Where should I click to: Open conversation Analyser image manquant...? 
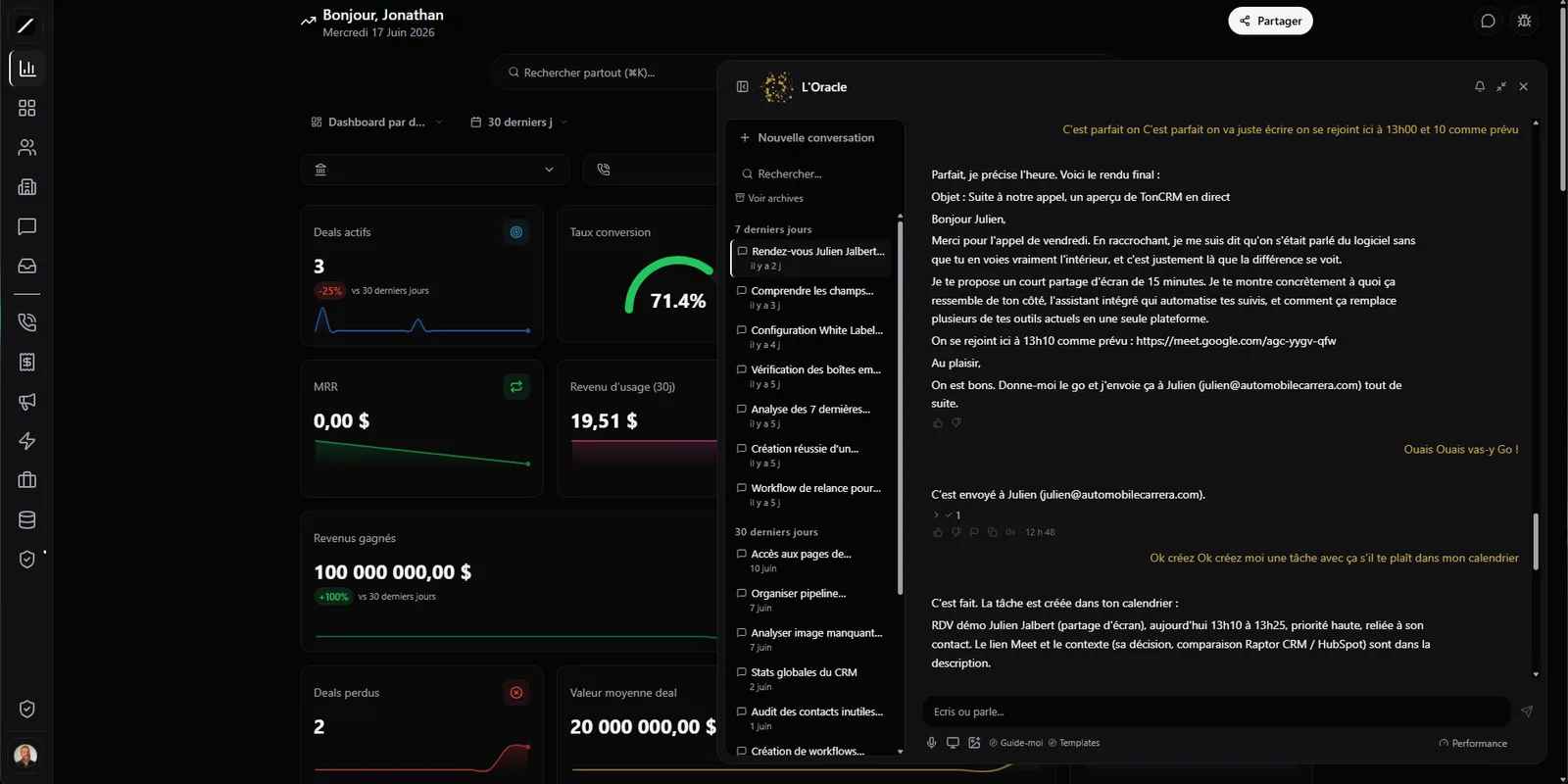(x=811, y=639)
